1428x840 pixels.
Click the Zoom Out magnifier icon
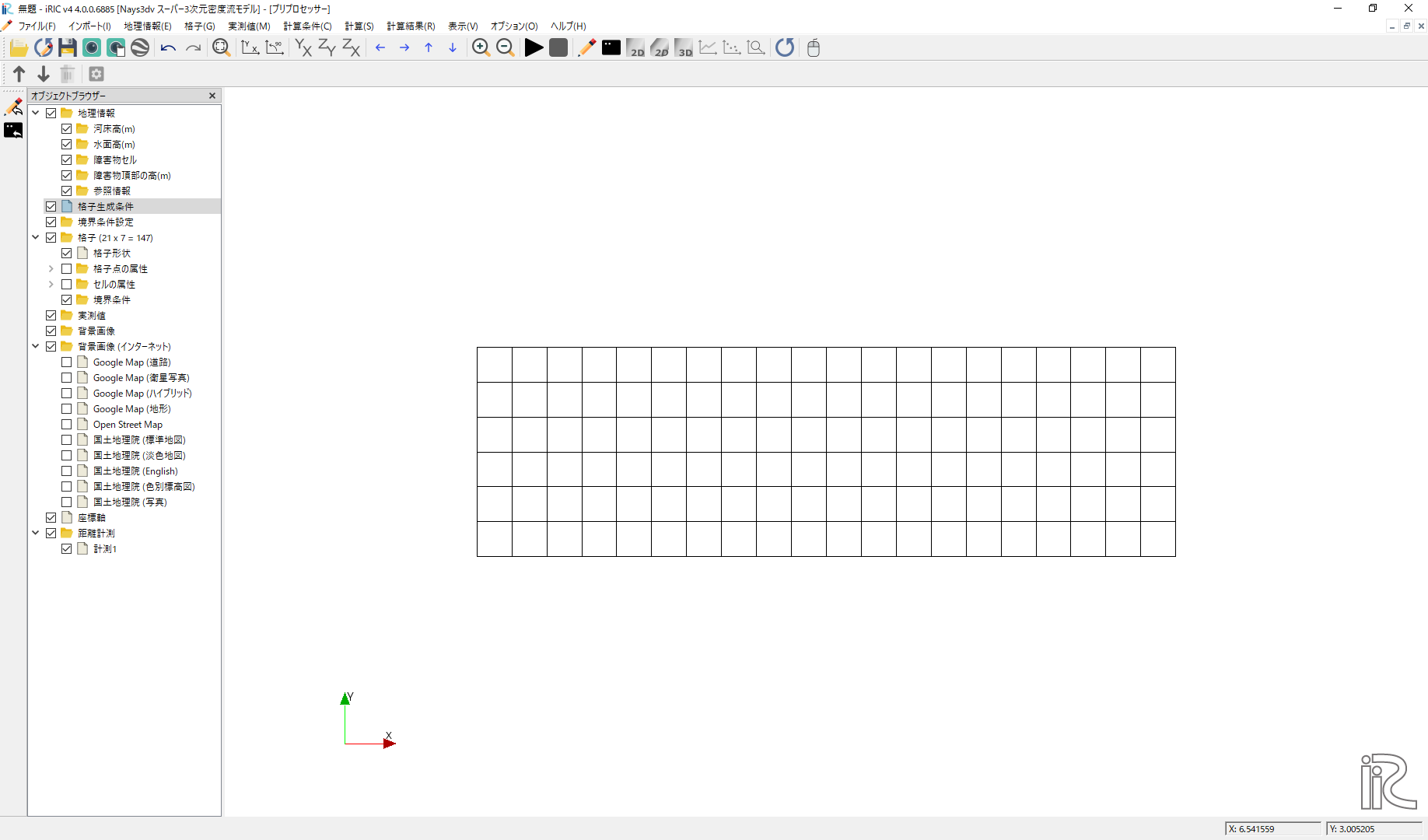(x=505, y=47)
